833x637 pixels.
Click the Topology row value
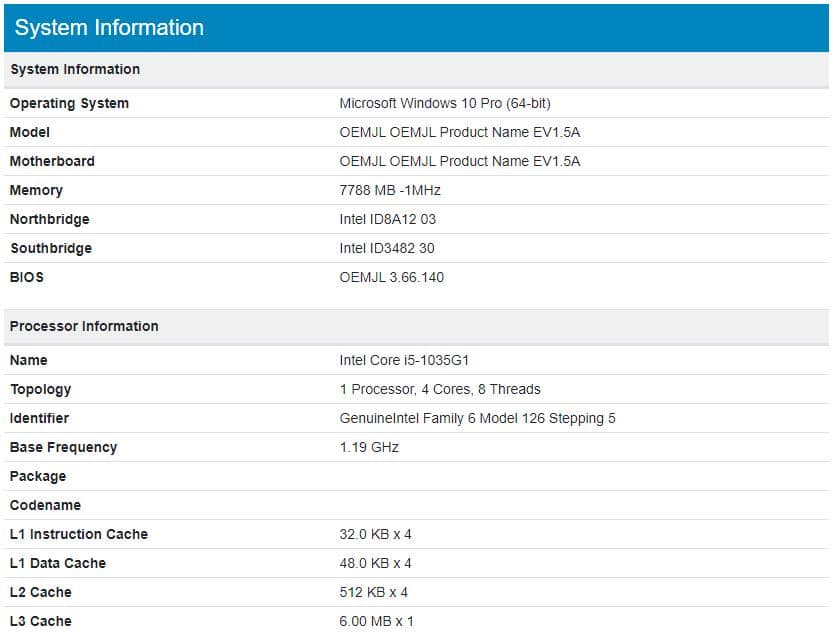(x=440, y=389)
